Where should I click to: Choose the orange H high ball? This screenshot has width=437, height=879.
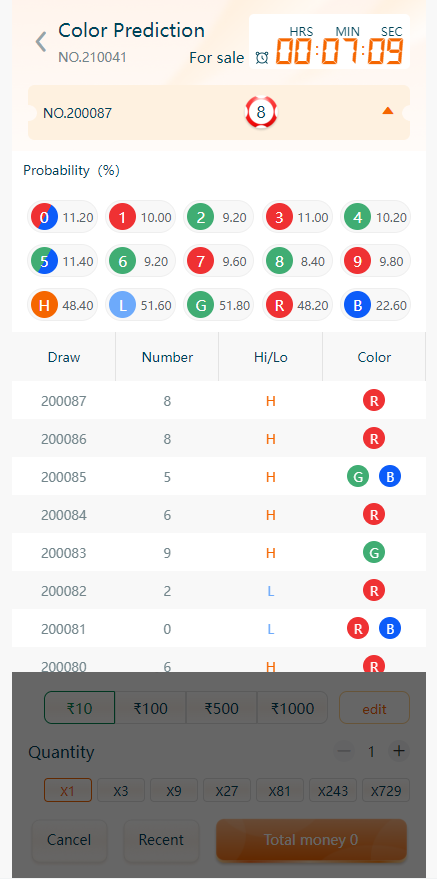44,306
